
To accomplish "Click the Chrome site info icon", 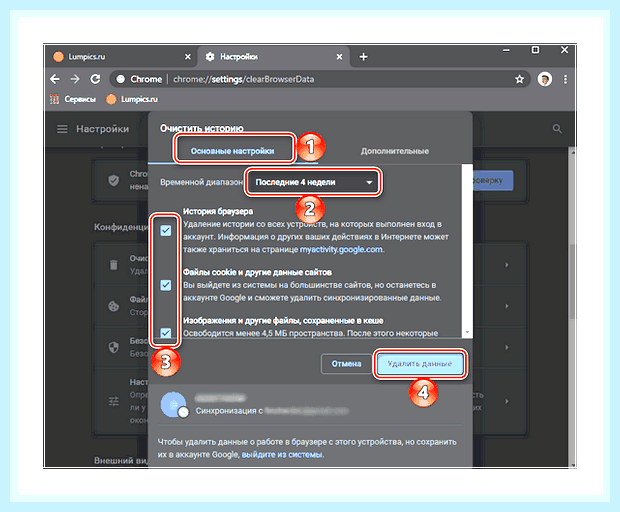I will pyautogui.click(x=121, y=79).
